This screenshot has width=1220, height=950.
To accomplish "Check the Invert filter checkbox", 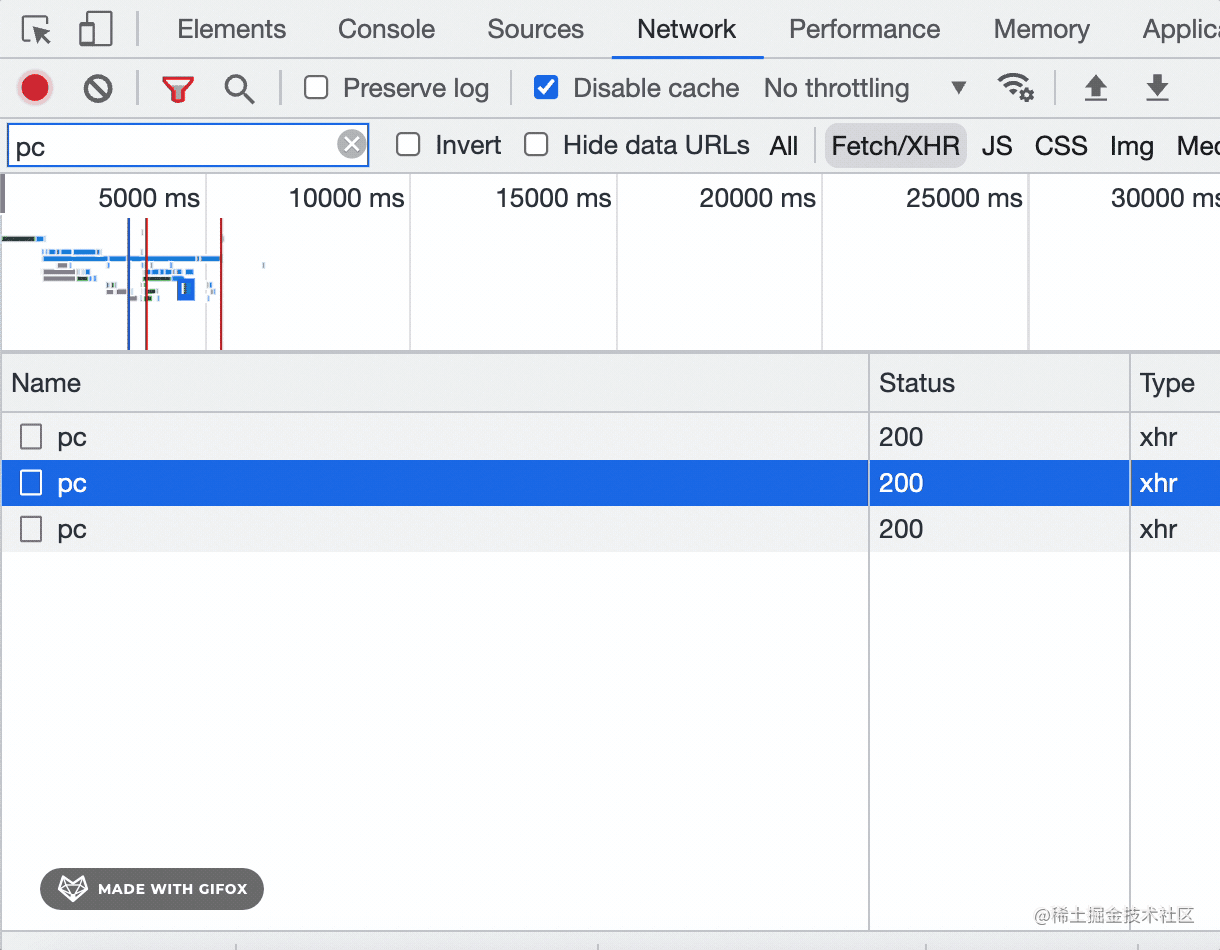I will click(408, 145).
